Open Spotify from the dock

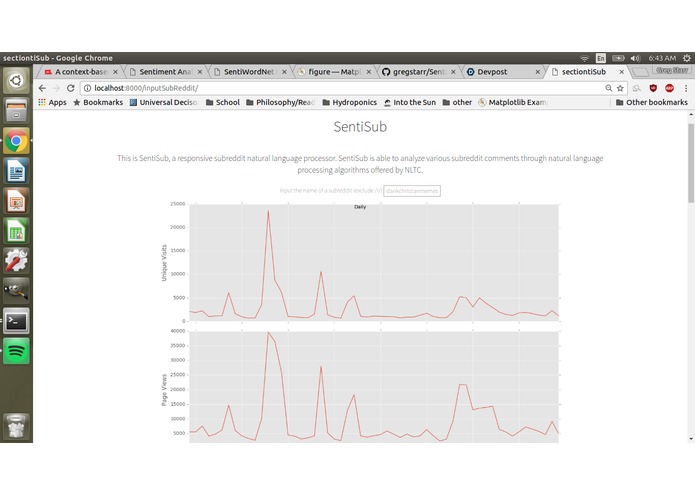[x=16, y=351]
